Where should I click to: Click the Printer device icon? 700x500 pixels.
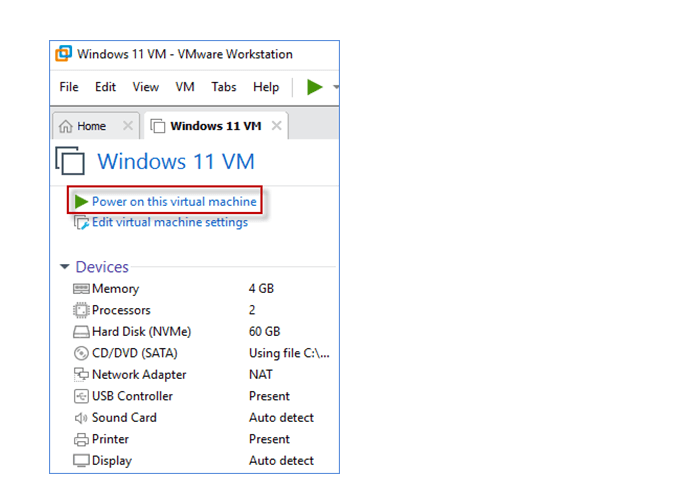click(81, 439)
